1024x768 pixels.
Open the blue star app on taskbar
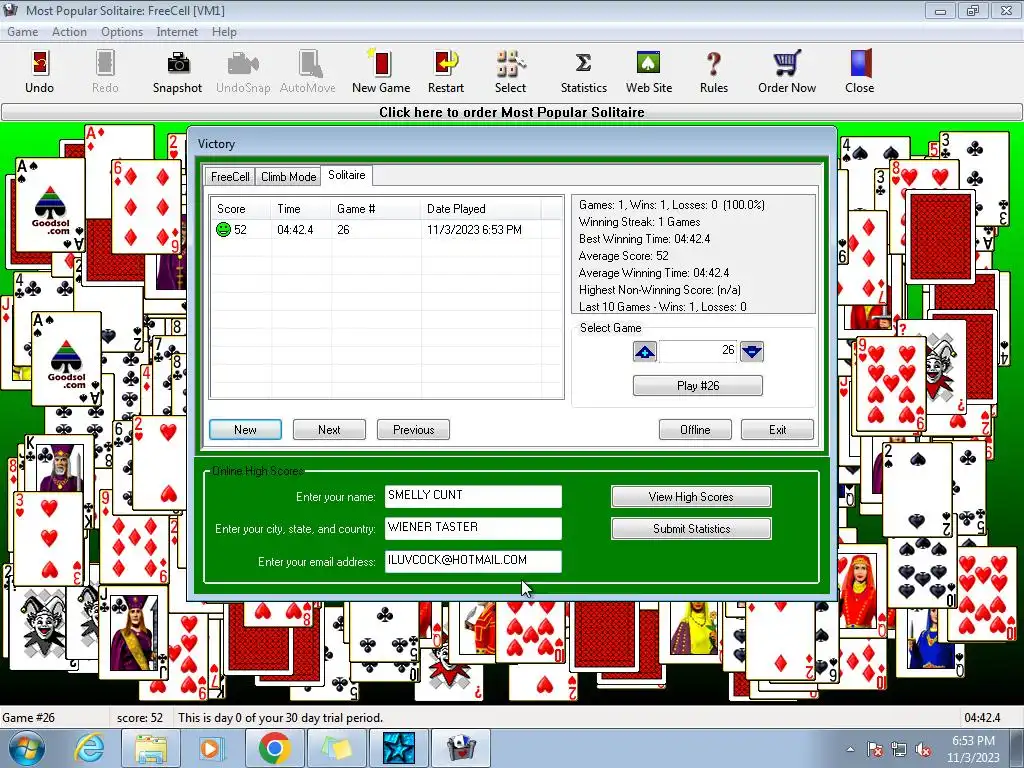pyautogui.click(x=398, y=748)
